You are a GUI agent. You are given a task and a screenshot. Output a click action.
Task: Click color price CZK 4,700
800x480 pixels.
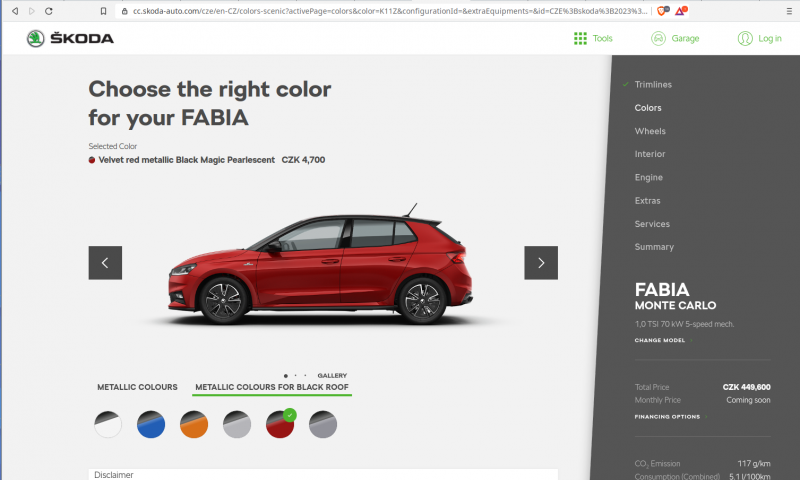pos(303,160)
